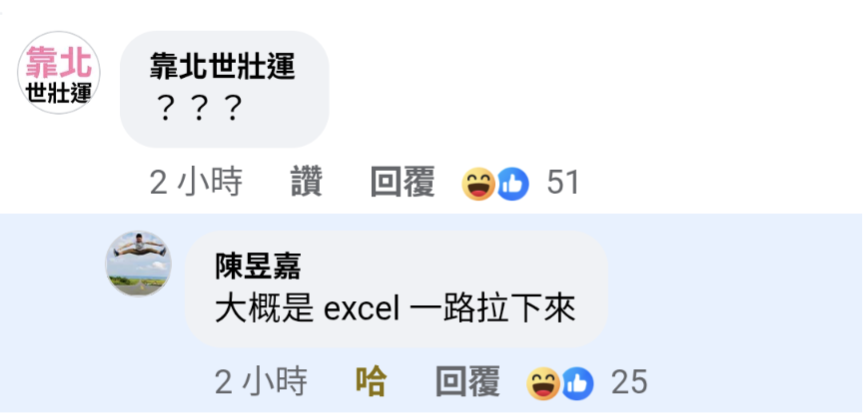The height and width of the screenshot is (413, 863).
Task: Open the 2 小時 timestamp on 靠北世壯運's comment
Action: click(196, 183)
